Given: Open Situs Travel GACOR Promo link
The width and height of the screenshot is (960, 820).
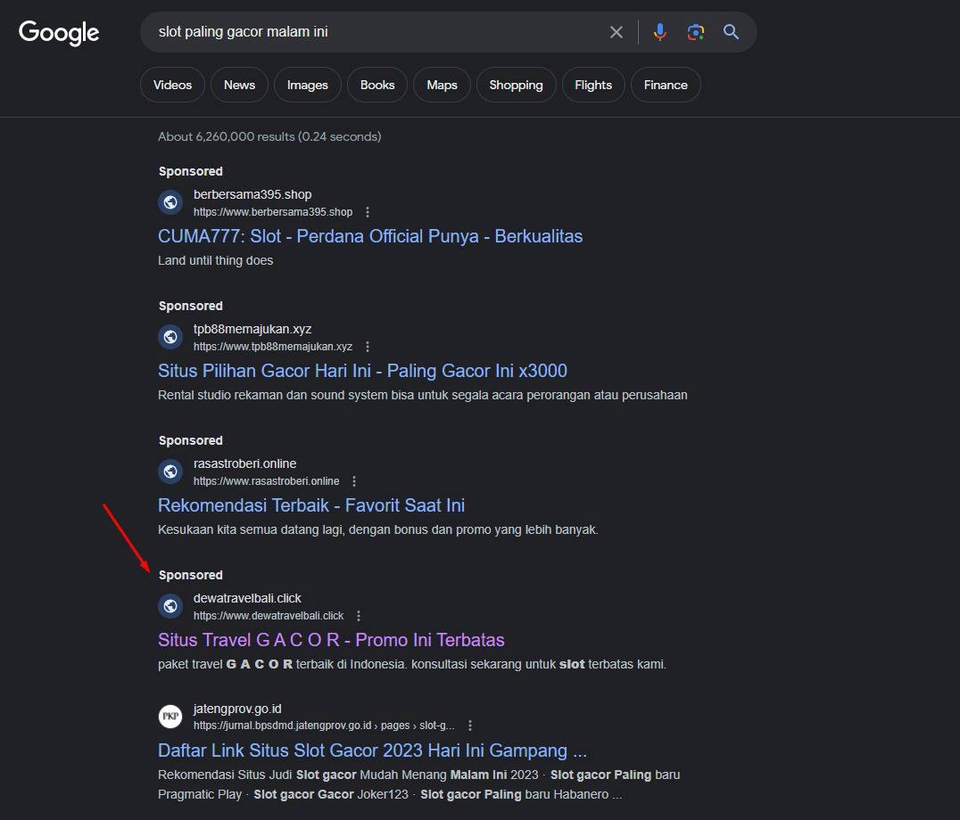Looking at the screenshot, I should click(x=331, y=641).
